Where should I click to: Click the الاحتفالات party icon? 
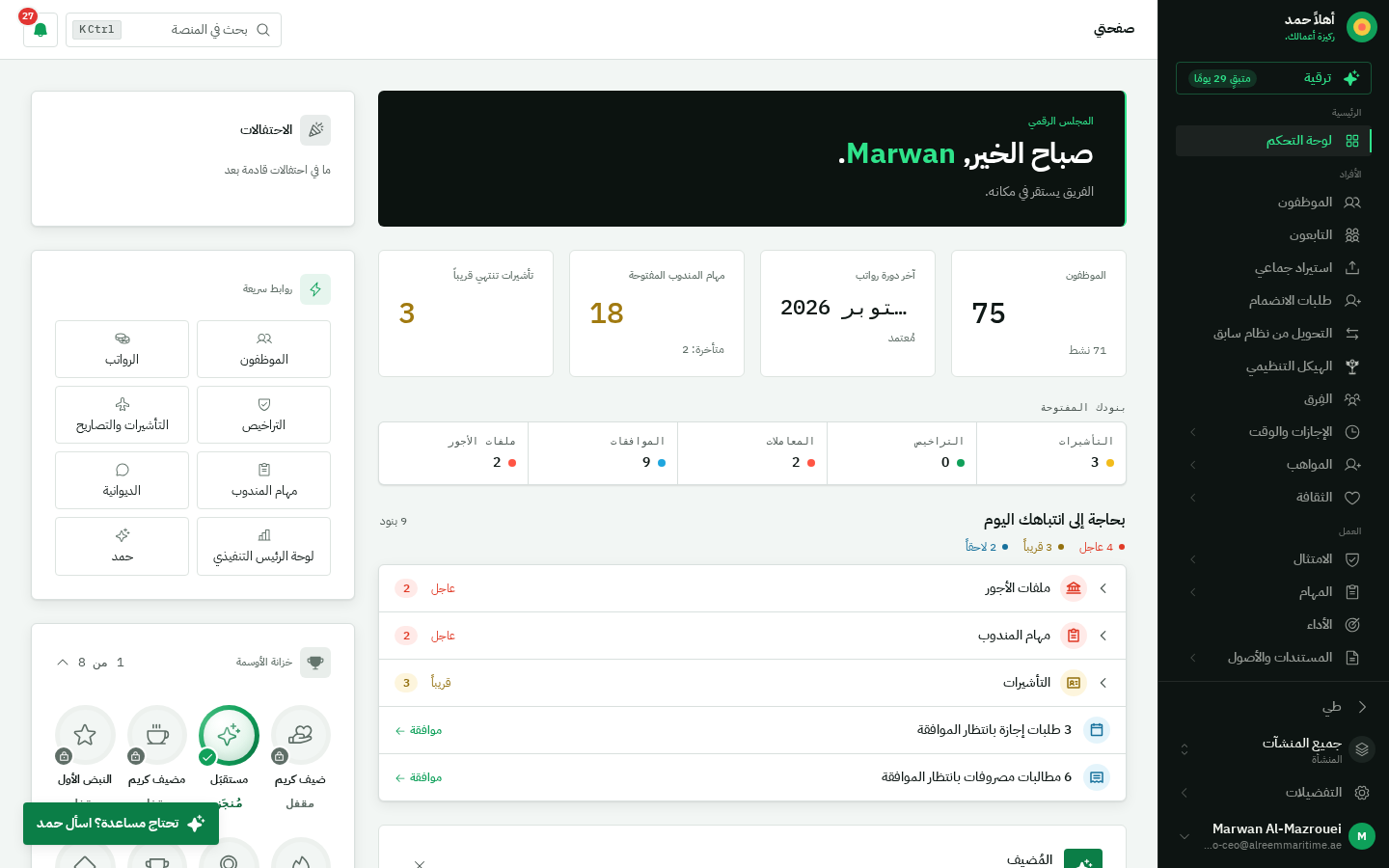(315, 130)
